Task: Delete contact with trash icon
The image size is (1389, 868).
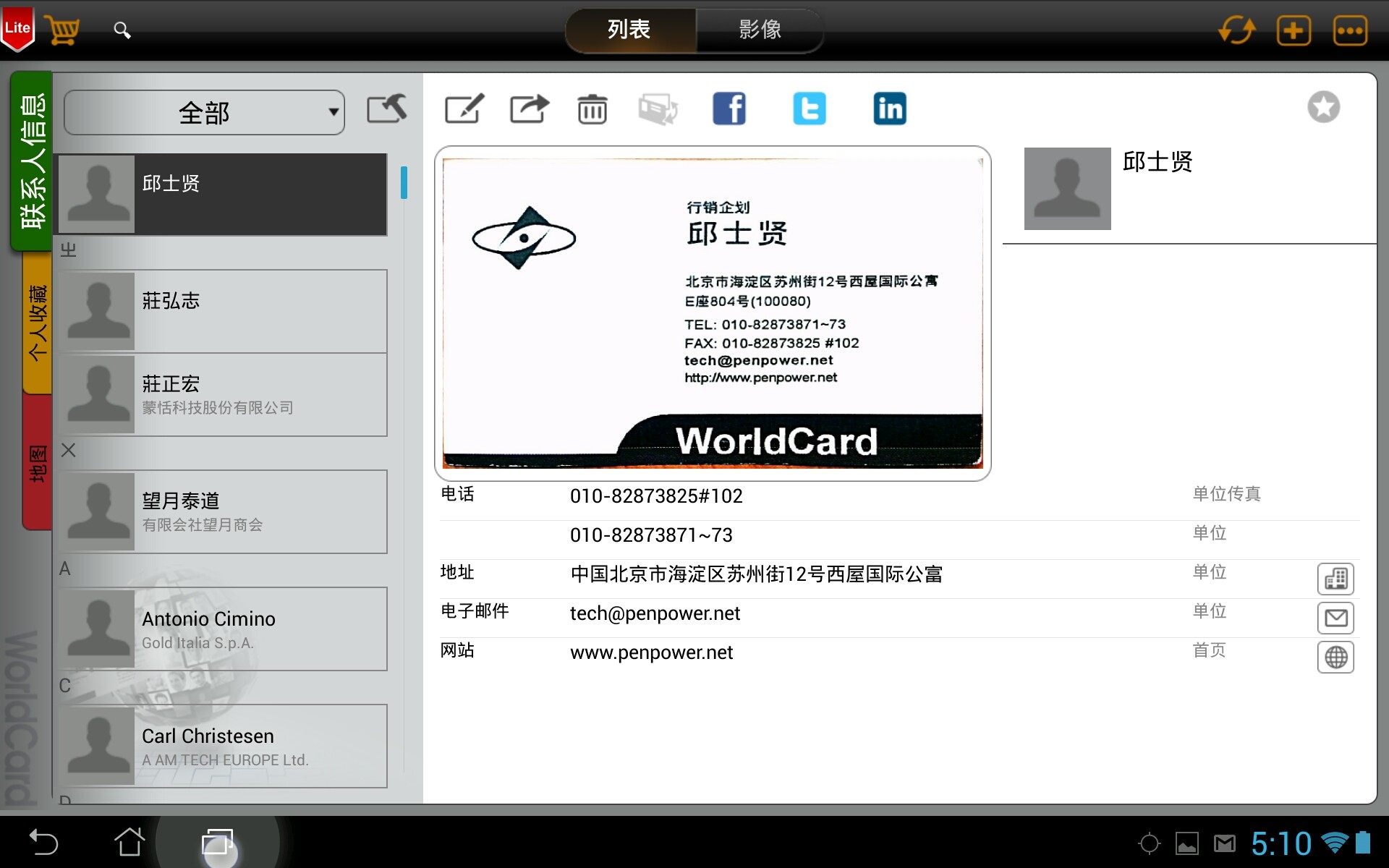Action: pos(592,110)
